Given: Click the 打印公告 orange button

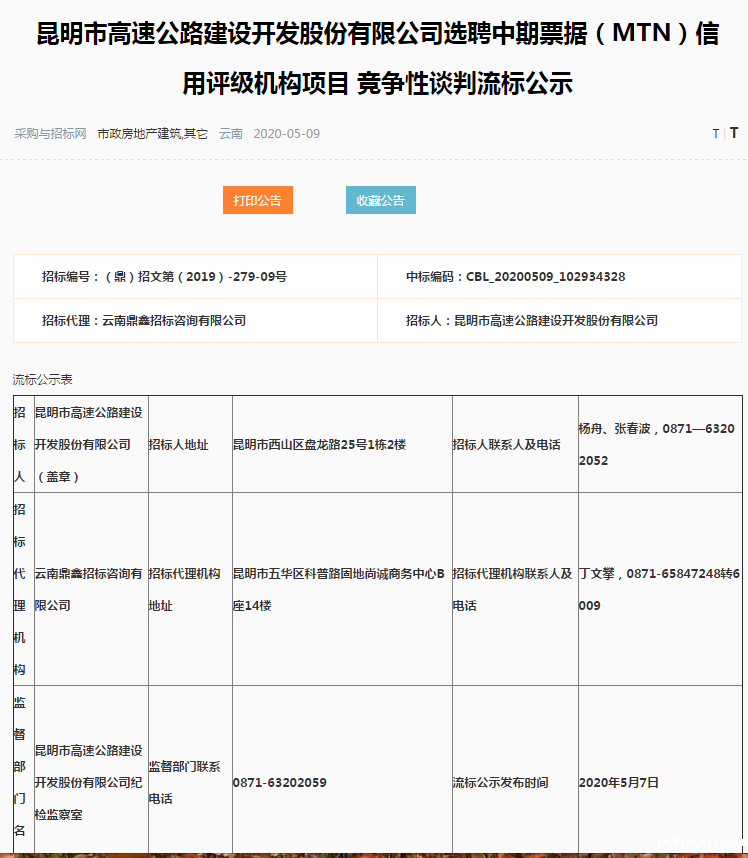Looking at the screenshot, I should coord(258,200).
